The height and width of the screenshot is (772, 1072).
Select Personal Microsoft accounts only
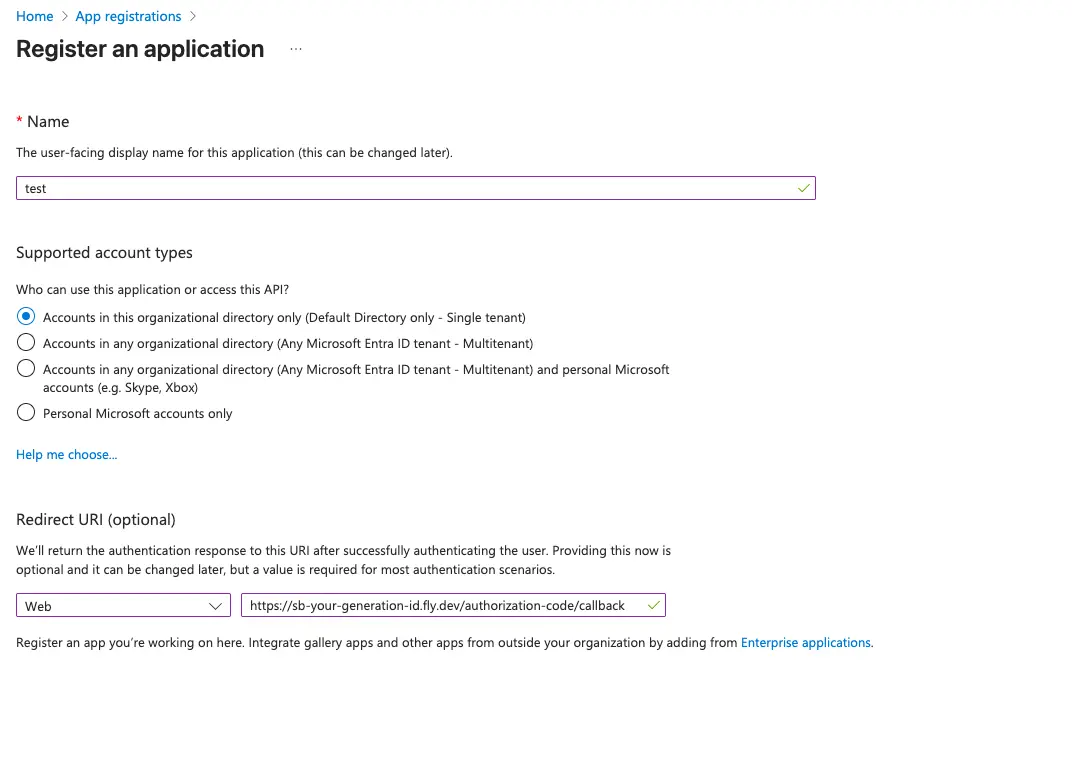[27, 413]
